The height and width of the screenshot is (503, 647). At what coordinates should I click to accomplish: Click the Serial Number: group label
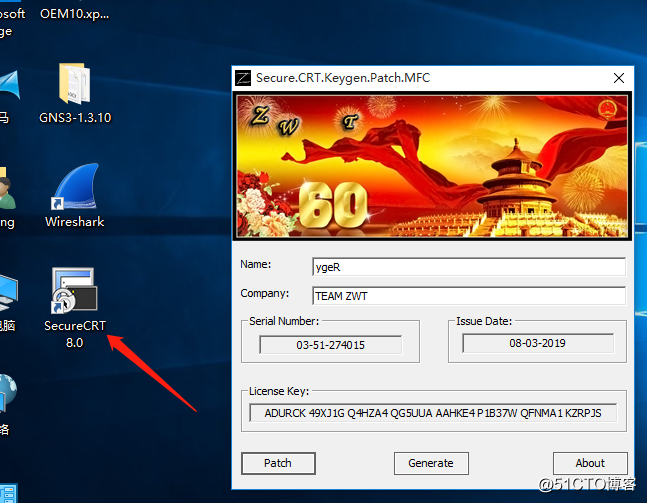click(x=284, y=321)
